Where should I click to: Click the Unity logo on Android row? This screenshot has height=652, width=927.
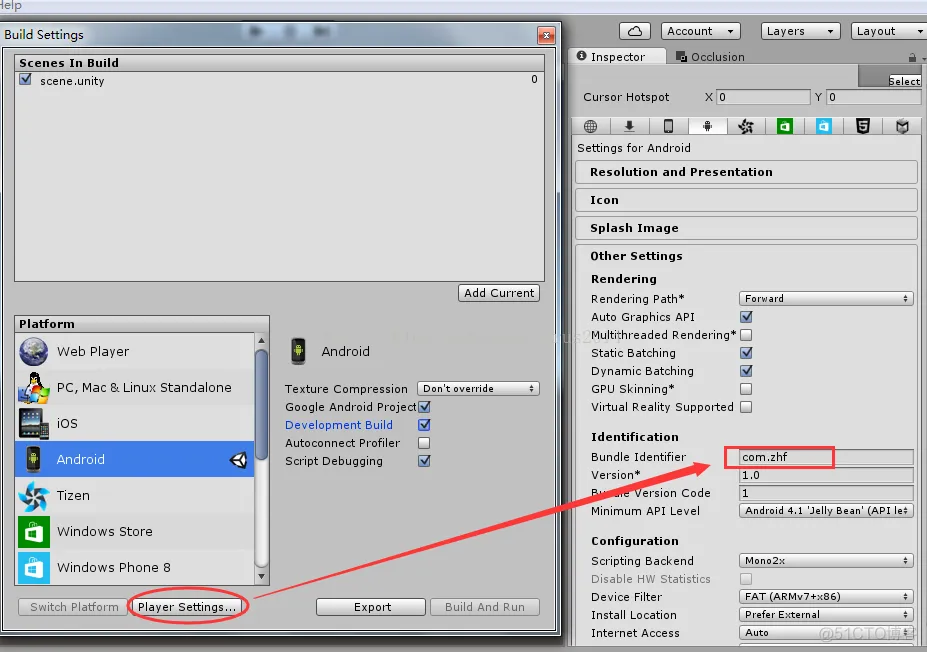click(x=239, y=460)
